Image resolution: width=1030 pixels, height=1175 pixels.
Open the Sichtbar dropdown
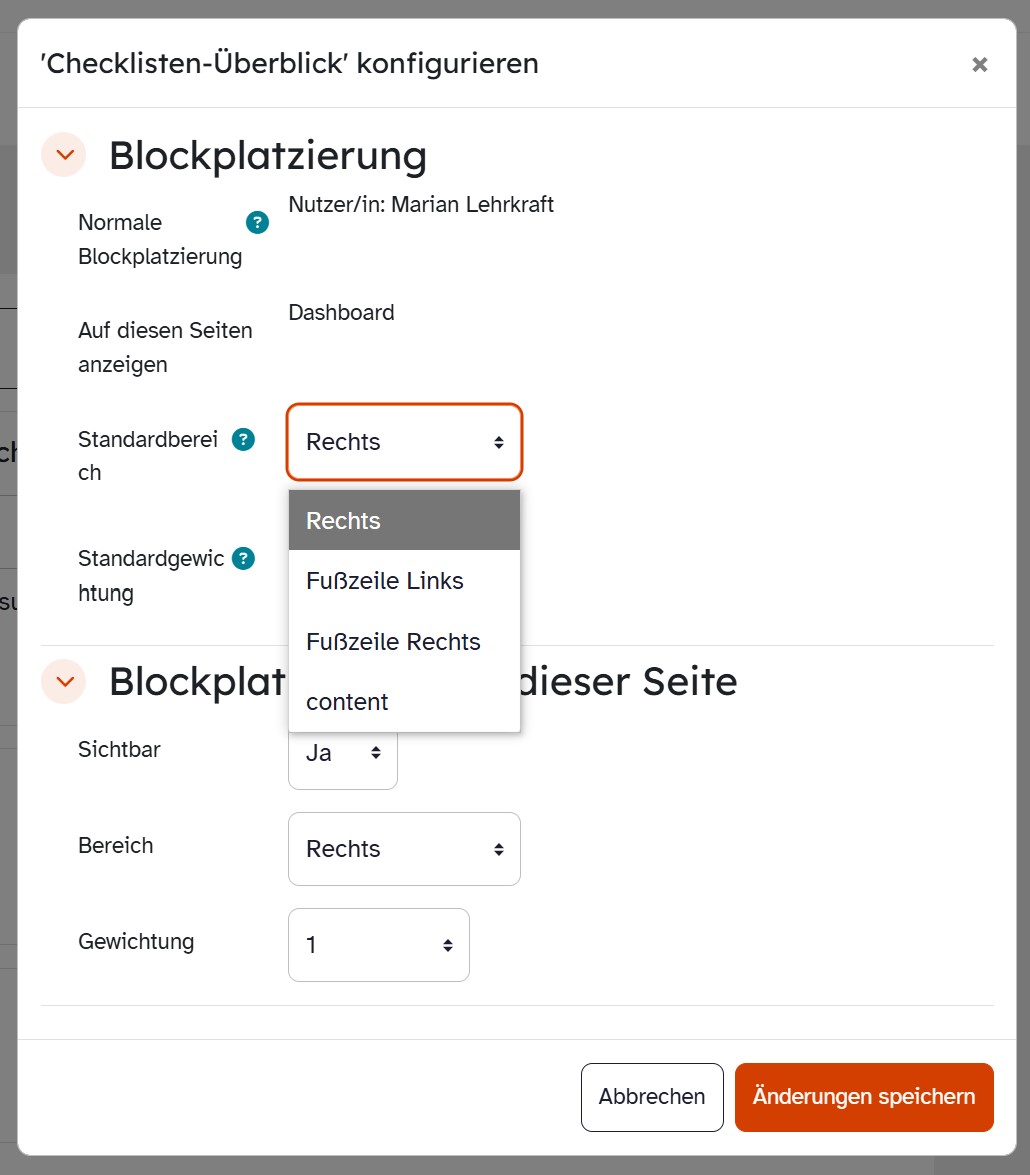point(343,753)
